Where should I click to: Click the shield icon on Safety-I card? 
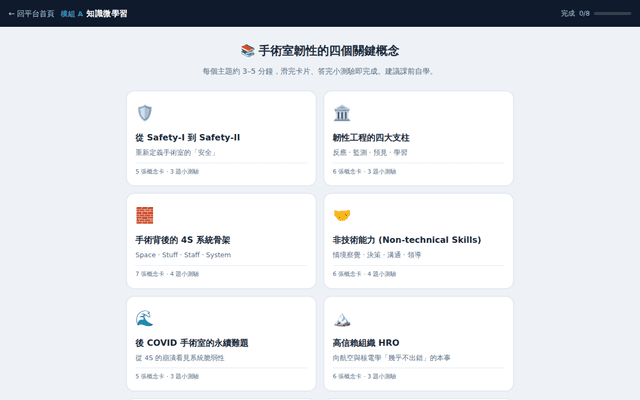point(144,113)
